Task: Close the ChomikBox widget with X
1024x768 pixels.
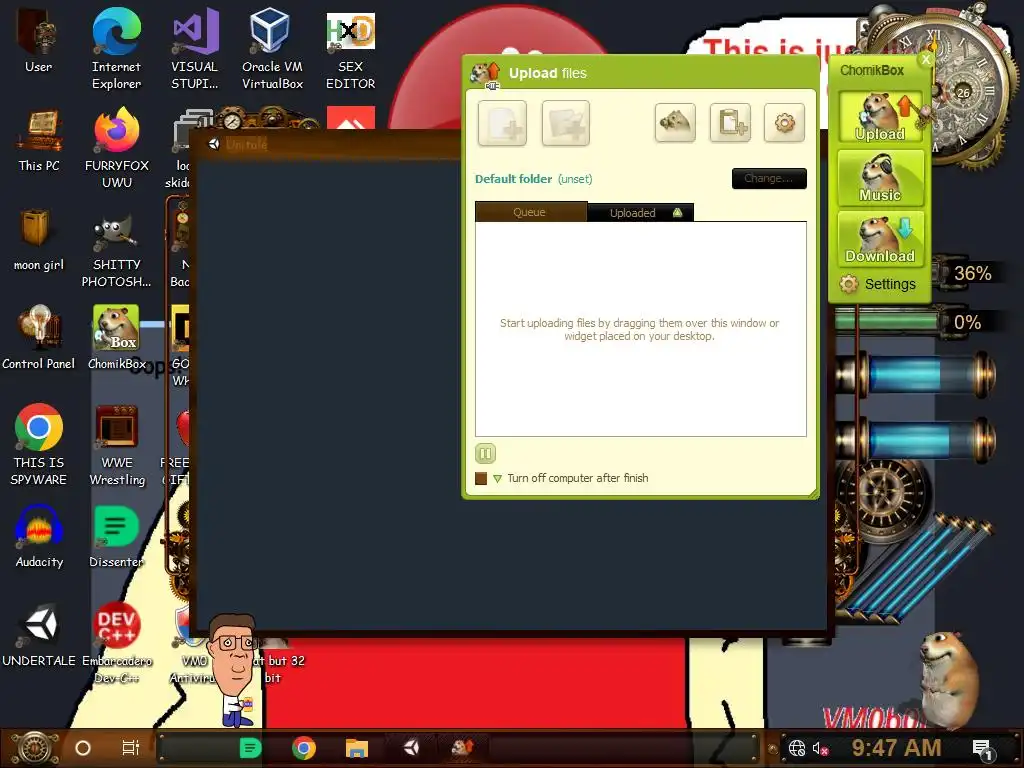Action: coord(925,59)
